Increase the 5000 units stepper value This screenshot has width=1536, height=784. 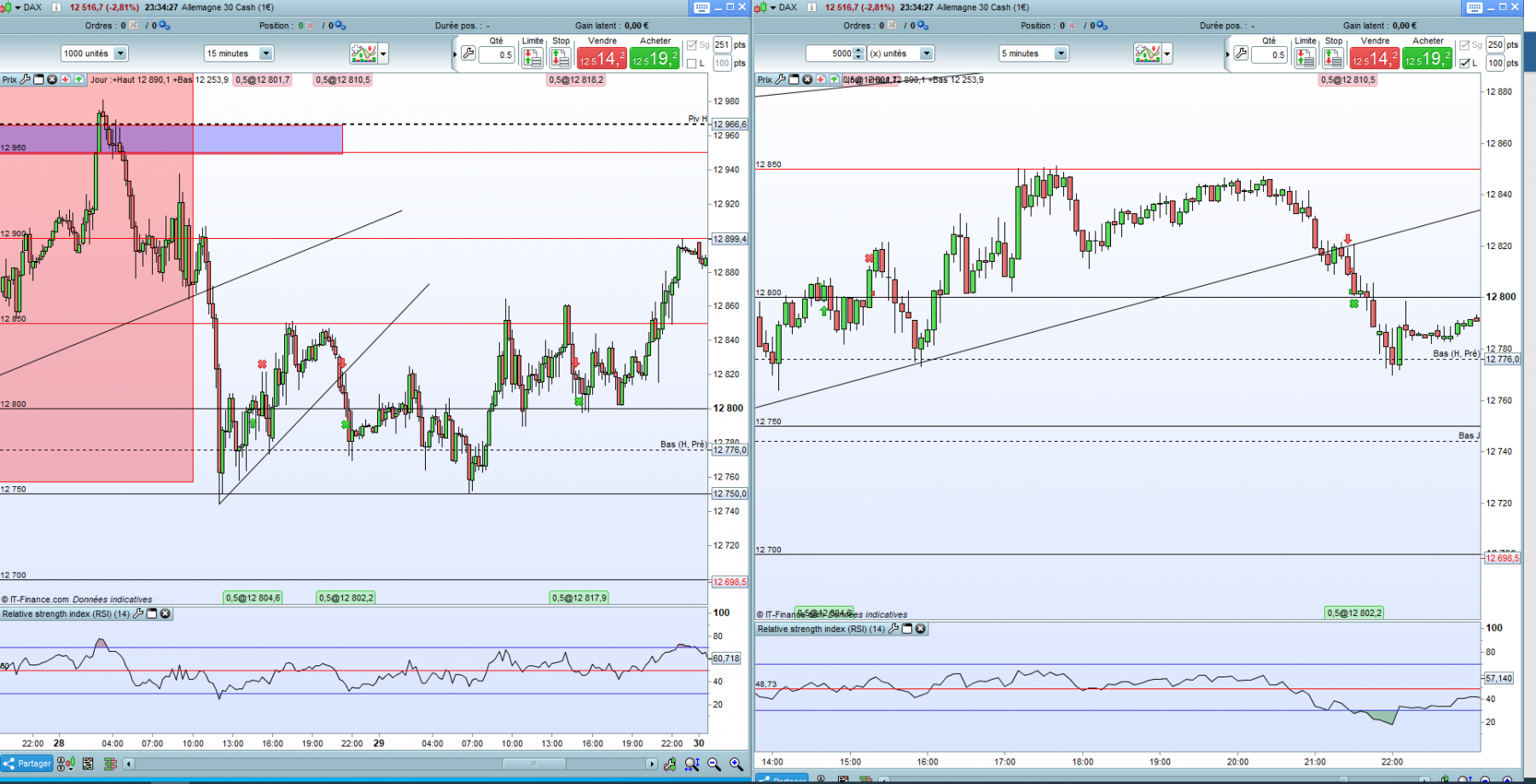click(858, 50)
